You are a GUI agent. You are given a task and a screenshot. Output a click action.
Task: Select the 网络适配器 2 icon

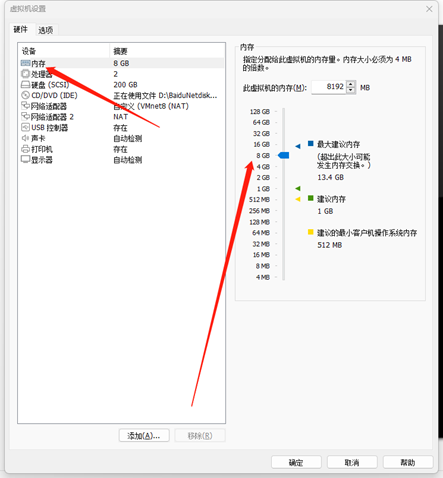[x=25, y=117]
